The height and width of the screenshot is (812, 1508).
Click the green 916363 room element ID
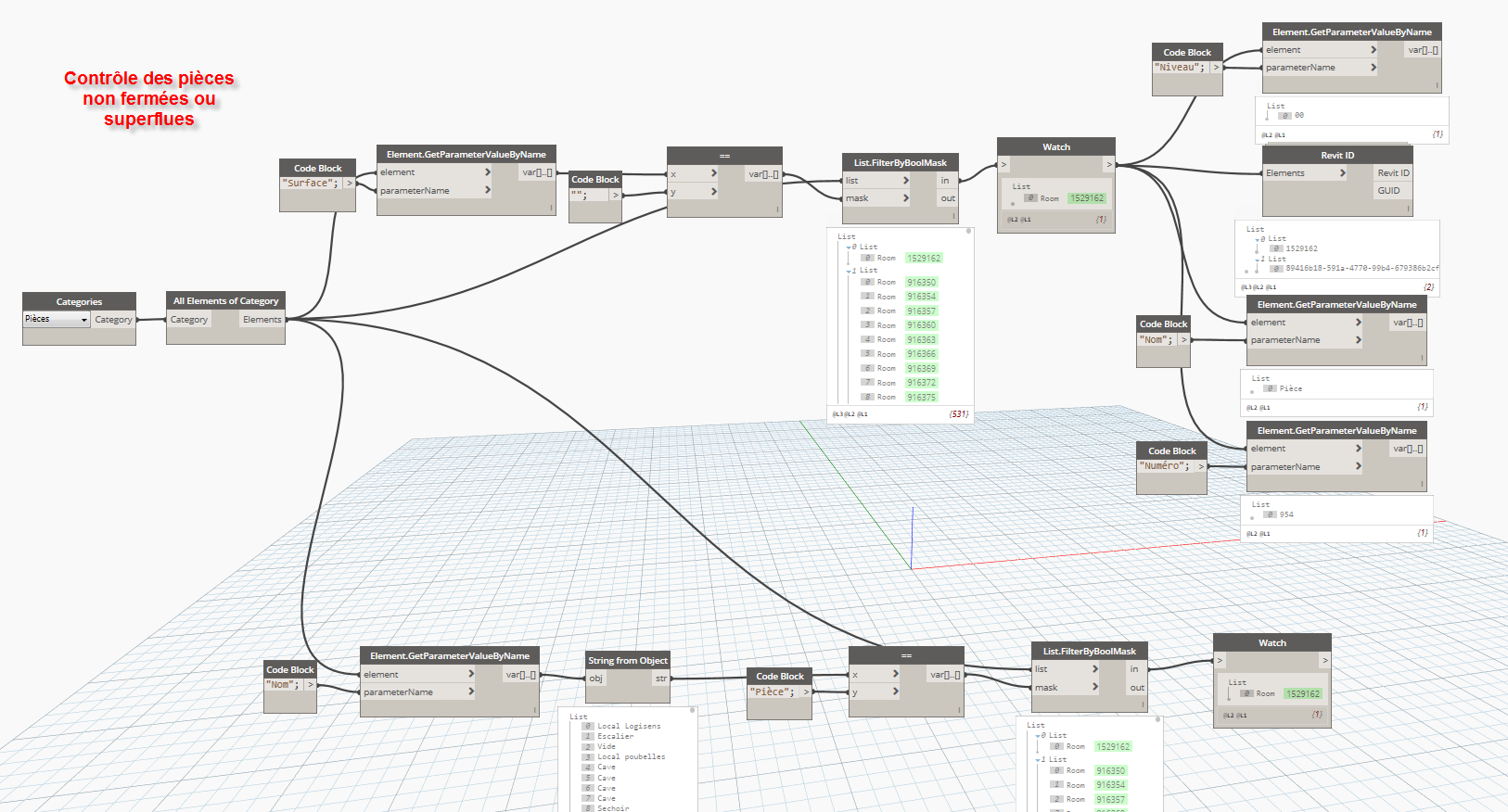tap(921, 339)
